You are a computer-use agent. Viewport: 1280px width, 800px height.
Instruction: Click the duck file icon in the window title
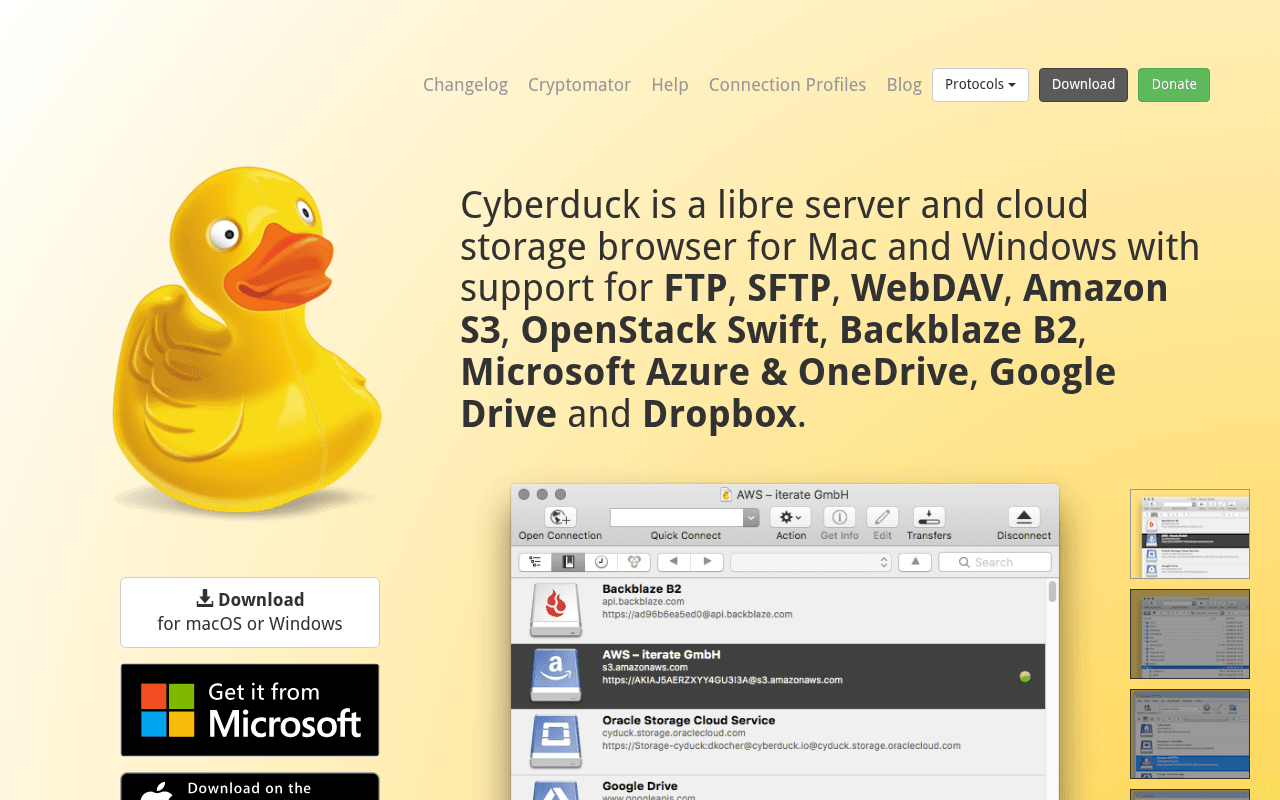[x=726, y=495]
